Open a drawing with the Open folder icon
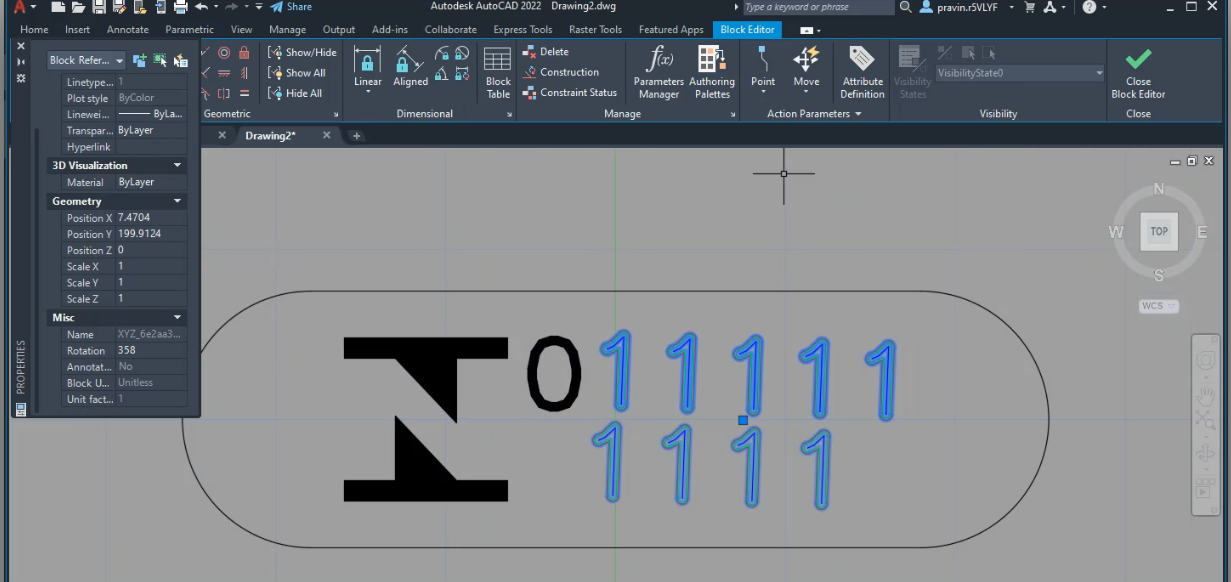The height and width of the screenshot is (582, 1231). pyautogui.click(x=79, y=7)
